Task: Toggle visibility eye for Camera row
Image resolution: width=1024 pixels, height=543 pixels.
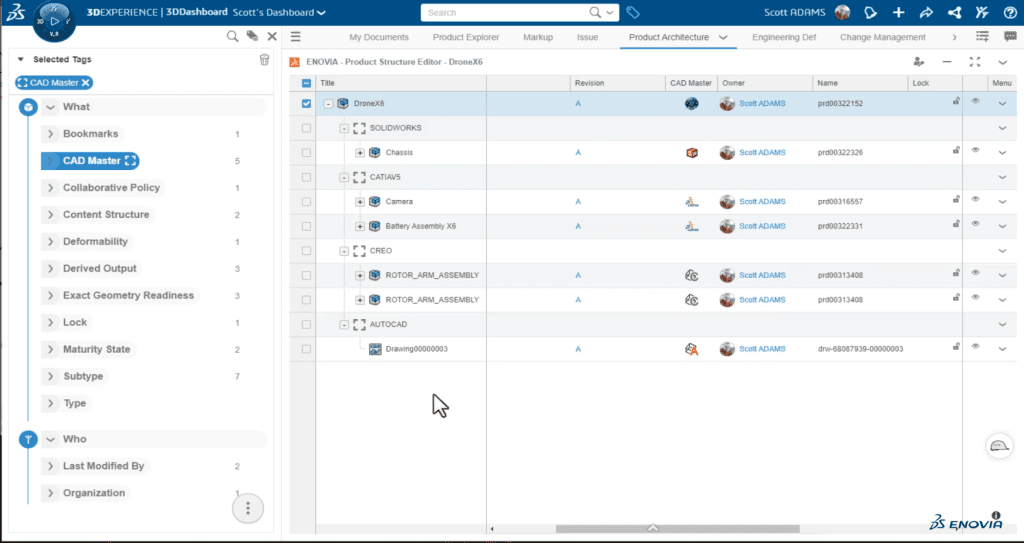Action: pyautogui.click(x=975, y=199)
